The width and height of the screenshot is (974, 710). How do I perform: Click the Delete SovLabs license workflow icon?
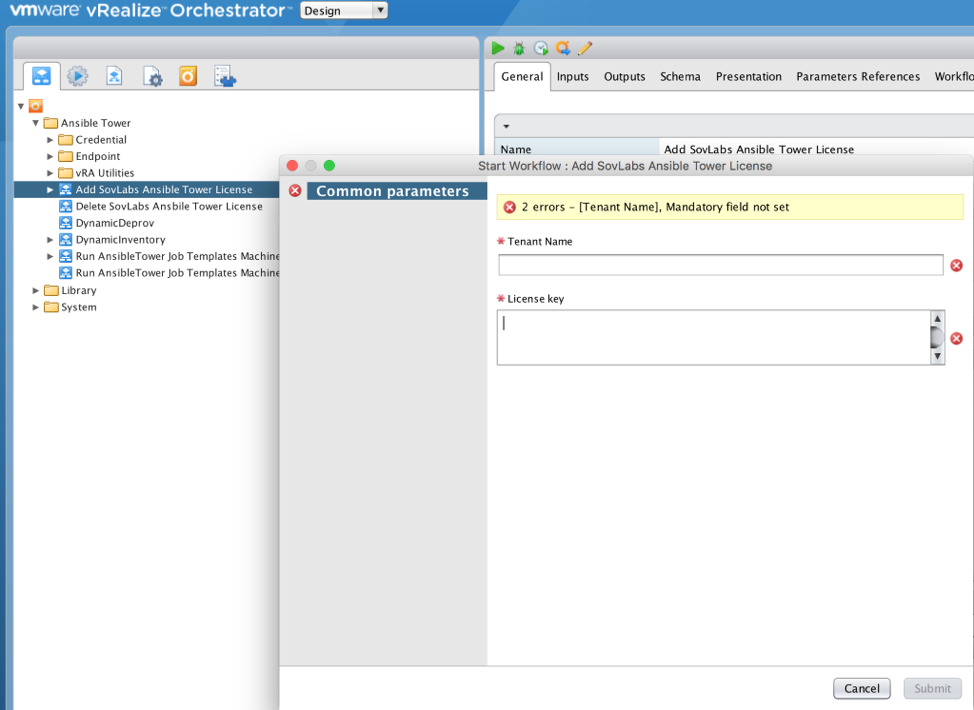65,206
